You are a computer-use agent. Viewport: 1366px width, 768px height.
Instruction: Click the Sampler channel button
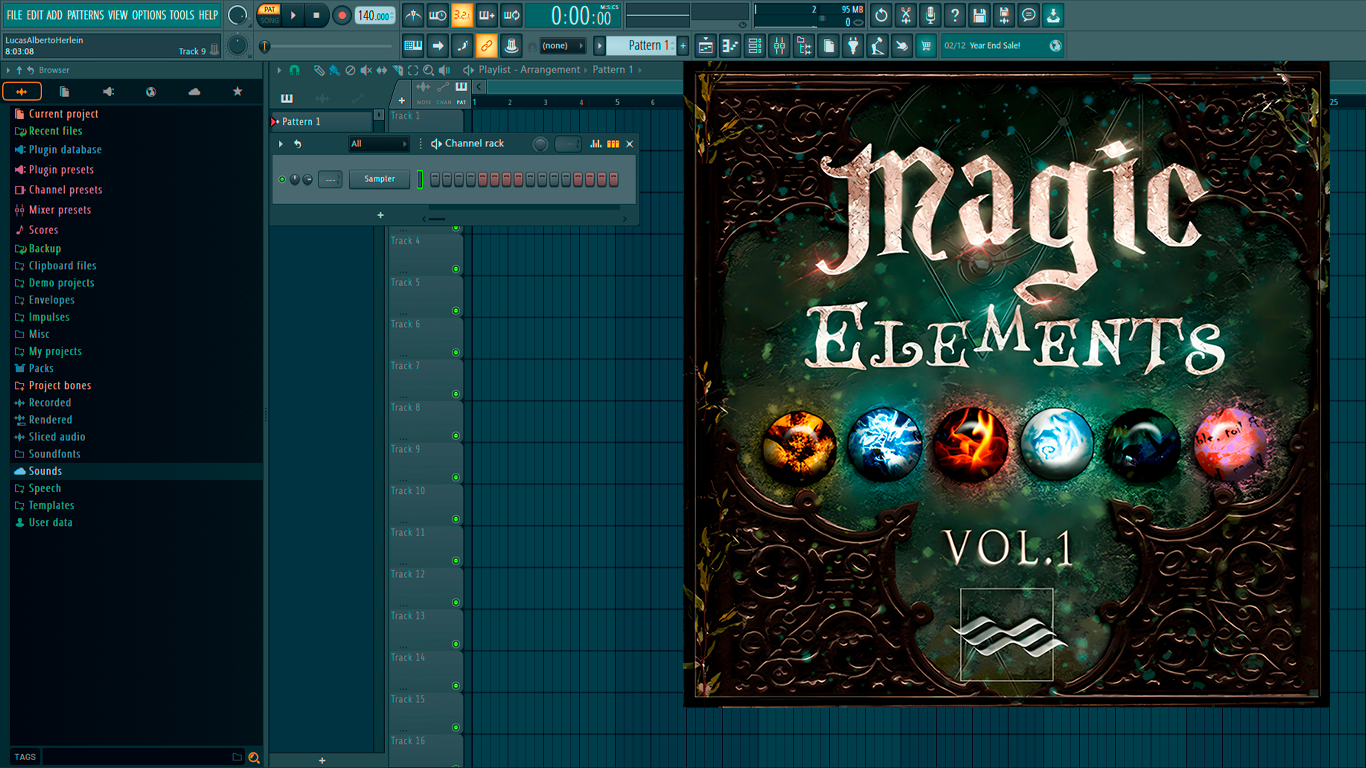(x=379, y=179)
